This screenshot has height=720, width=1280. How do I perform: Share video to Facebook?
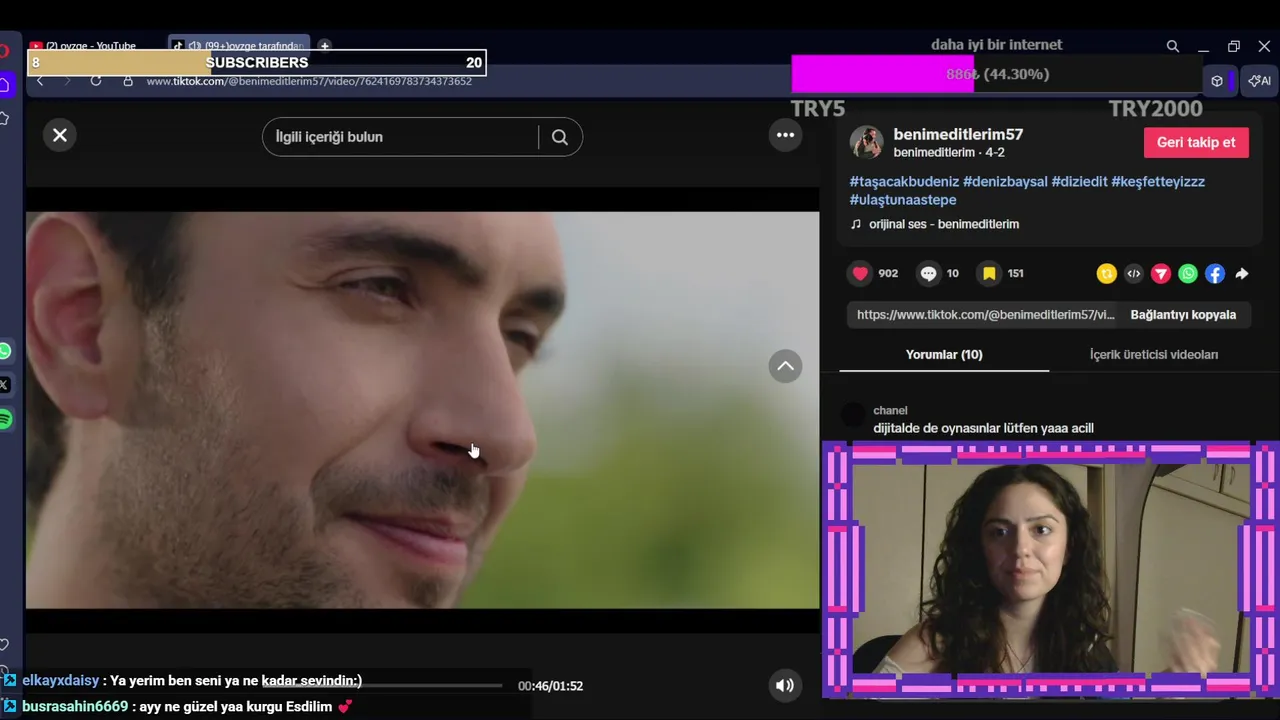1215,273
